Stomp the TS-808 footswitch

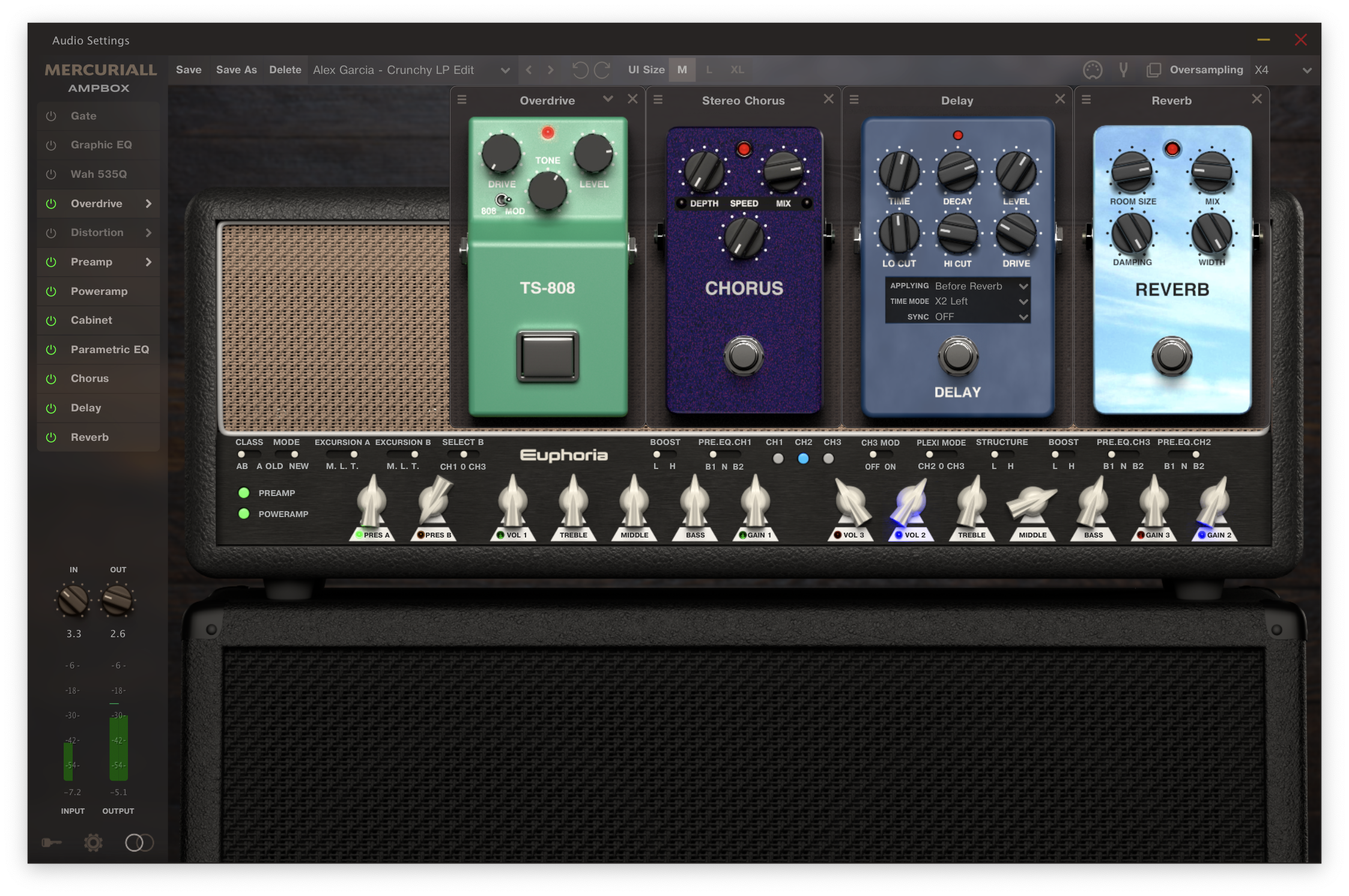tap(548, 356)
